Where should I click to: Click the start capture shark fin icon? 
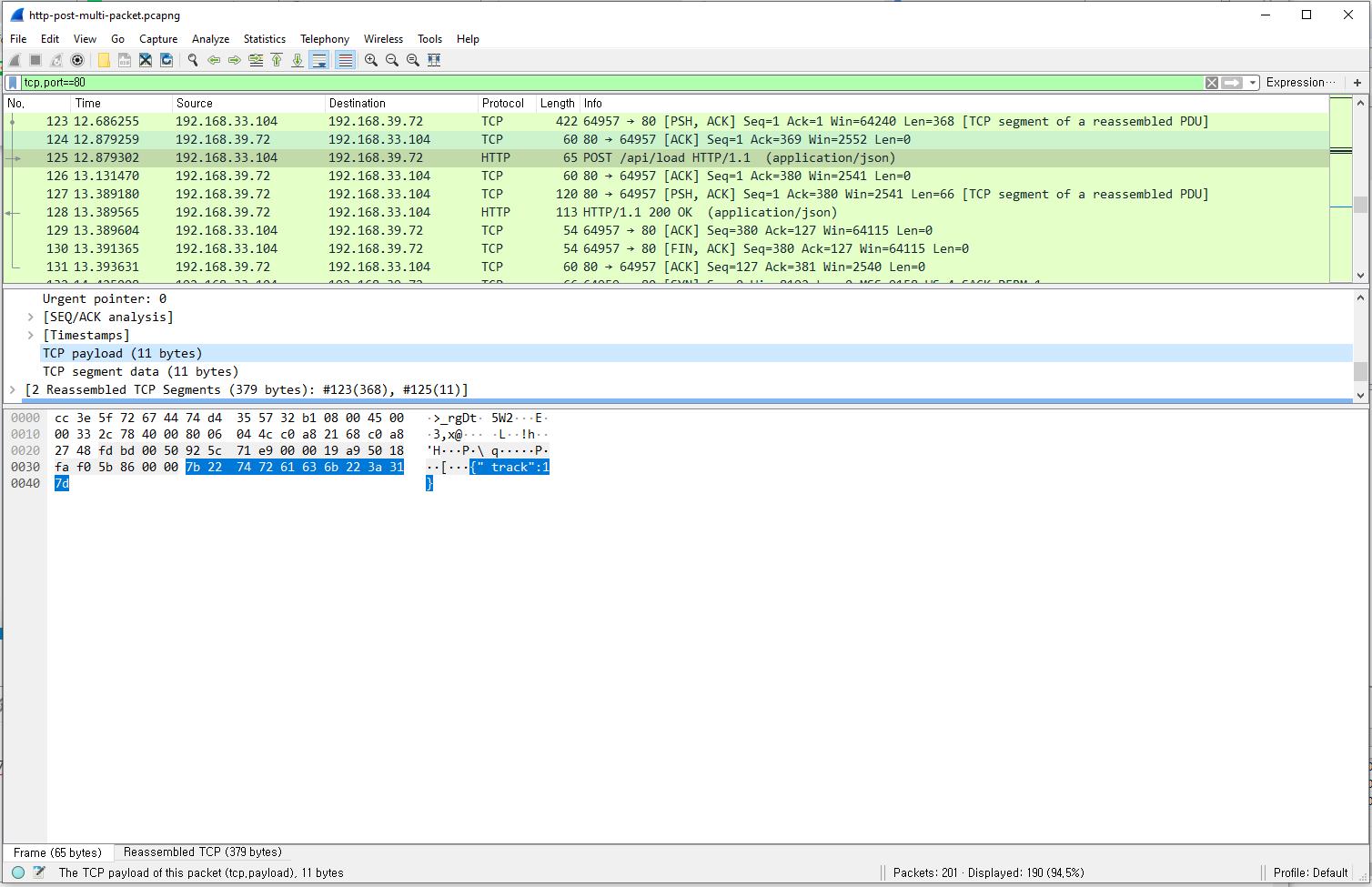(x=15, y=60)
